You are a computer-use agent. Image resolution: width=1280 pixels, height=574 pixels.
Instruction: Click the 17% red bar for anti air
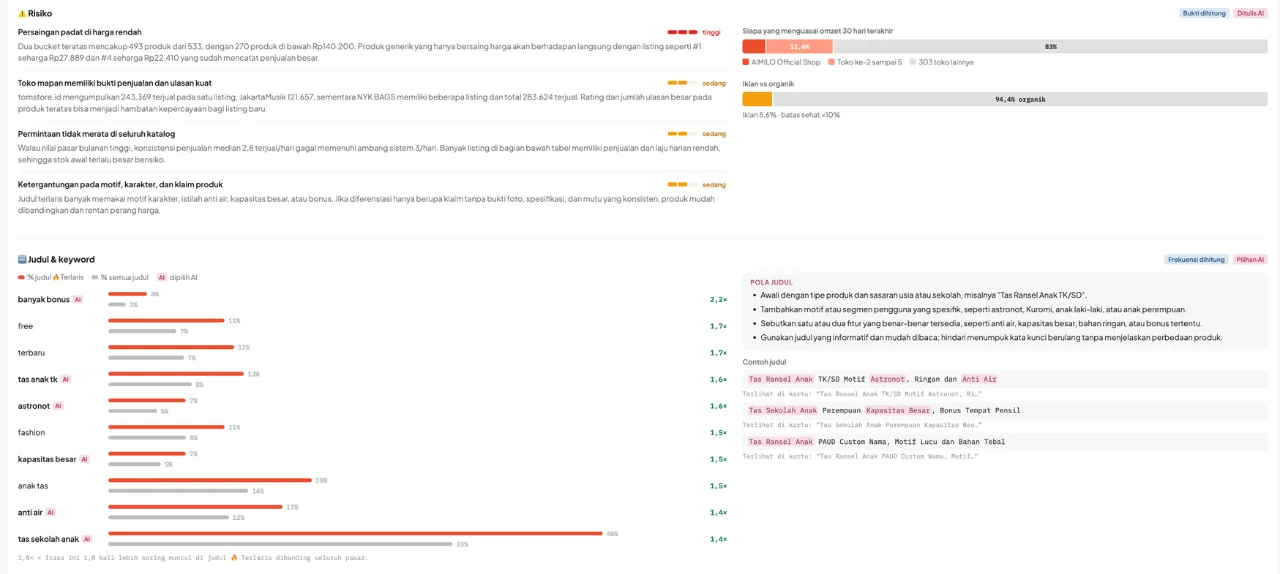coord(196,507)
